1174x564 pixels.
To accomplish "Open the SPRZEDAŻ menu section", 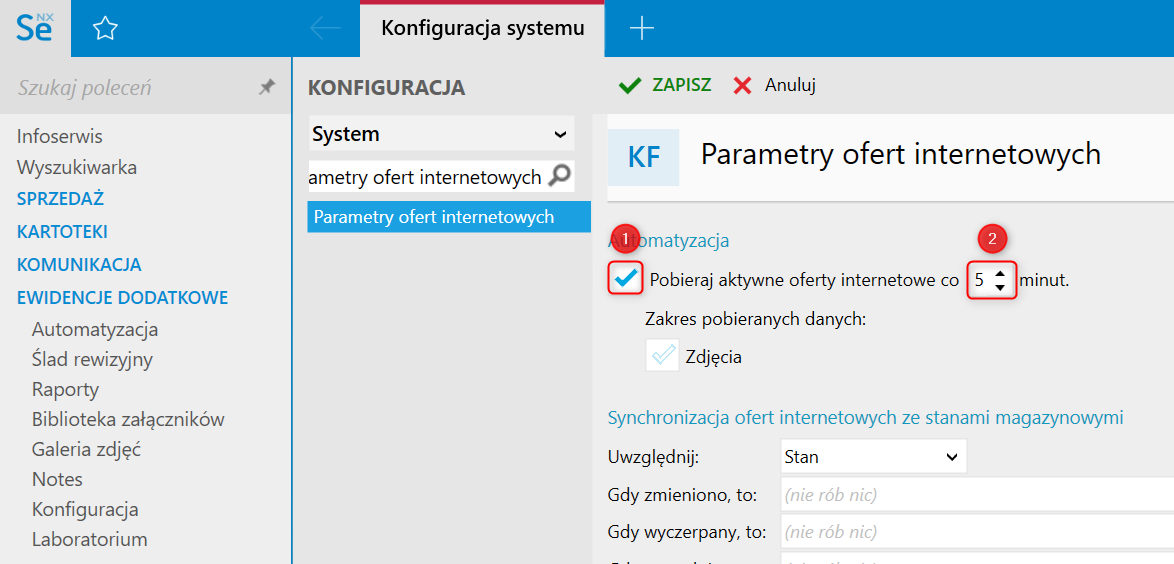I will click(60, 199).
